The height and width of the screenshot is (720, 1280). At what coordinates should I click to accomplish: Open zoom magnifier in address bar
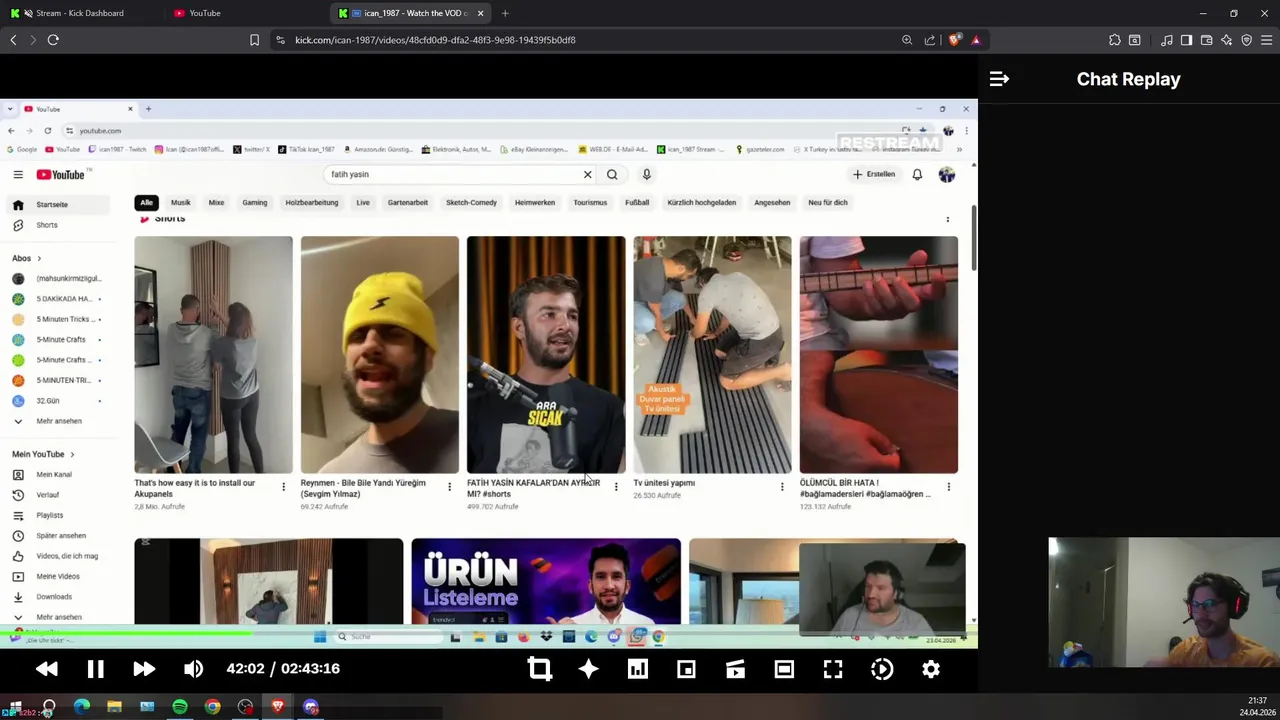pyautogui.click(x=907, y=40)
